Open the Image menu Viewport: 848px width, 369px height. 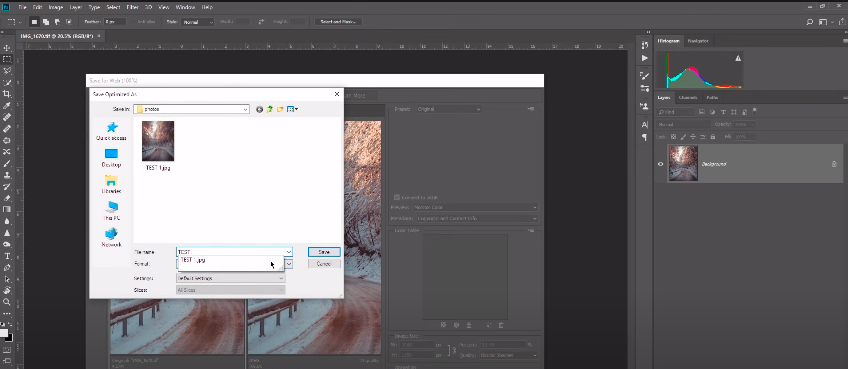(x=56, y=8)
